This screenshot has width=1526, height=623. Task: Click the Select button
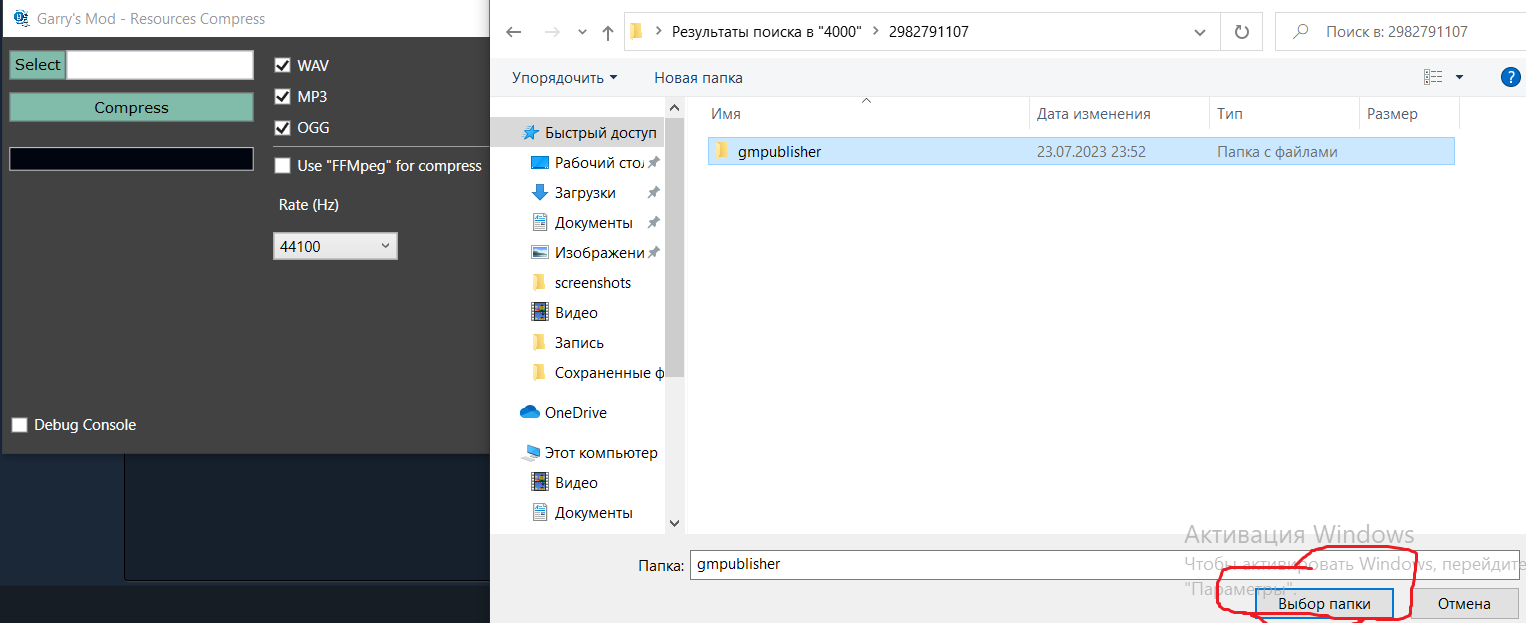(x=38, y=65)
